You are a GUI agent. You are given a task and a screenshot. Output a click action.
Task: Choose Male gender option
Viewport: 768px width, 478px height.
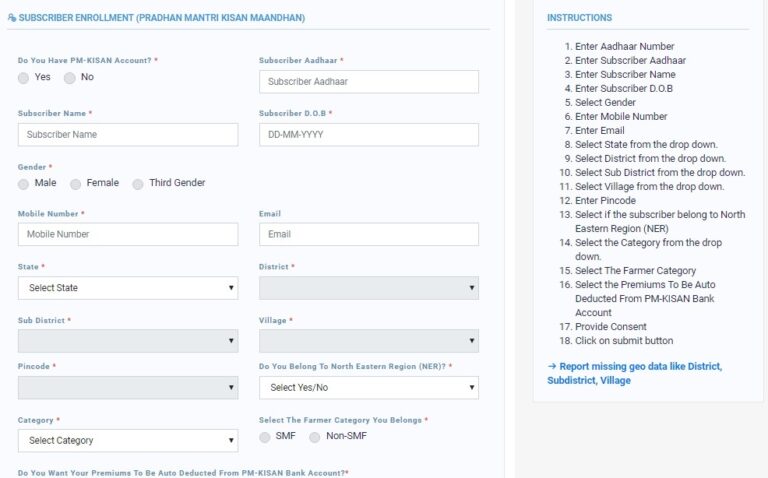[x=24, y=184]
